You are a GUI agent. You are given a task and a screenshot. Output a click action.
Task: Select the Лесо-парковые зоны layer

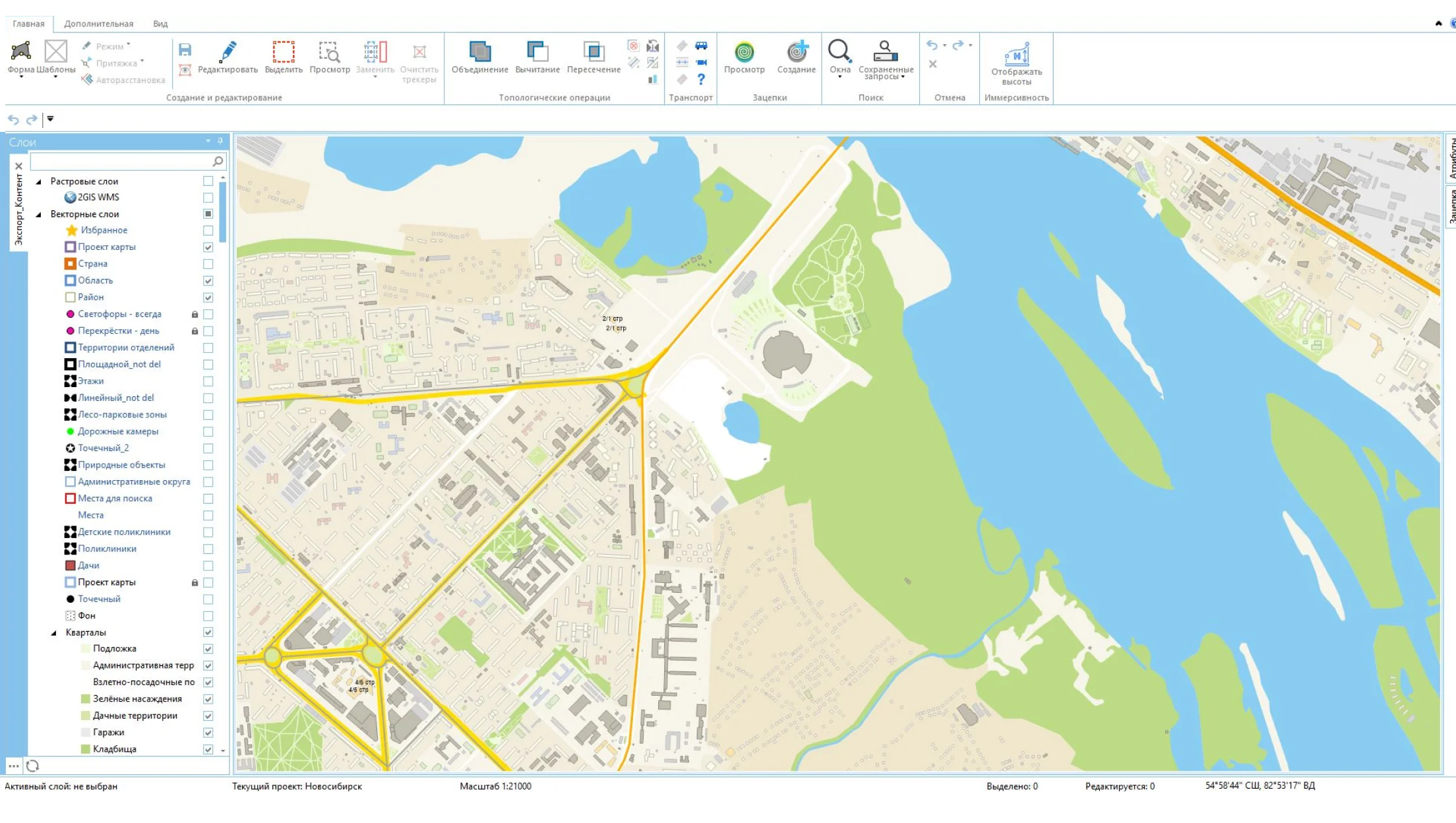coord(122,415)
